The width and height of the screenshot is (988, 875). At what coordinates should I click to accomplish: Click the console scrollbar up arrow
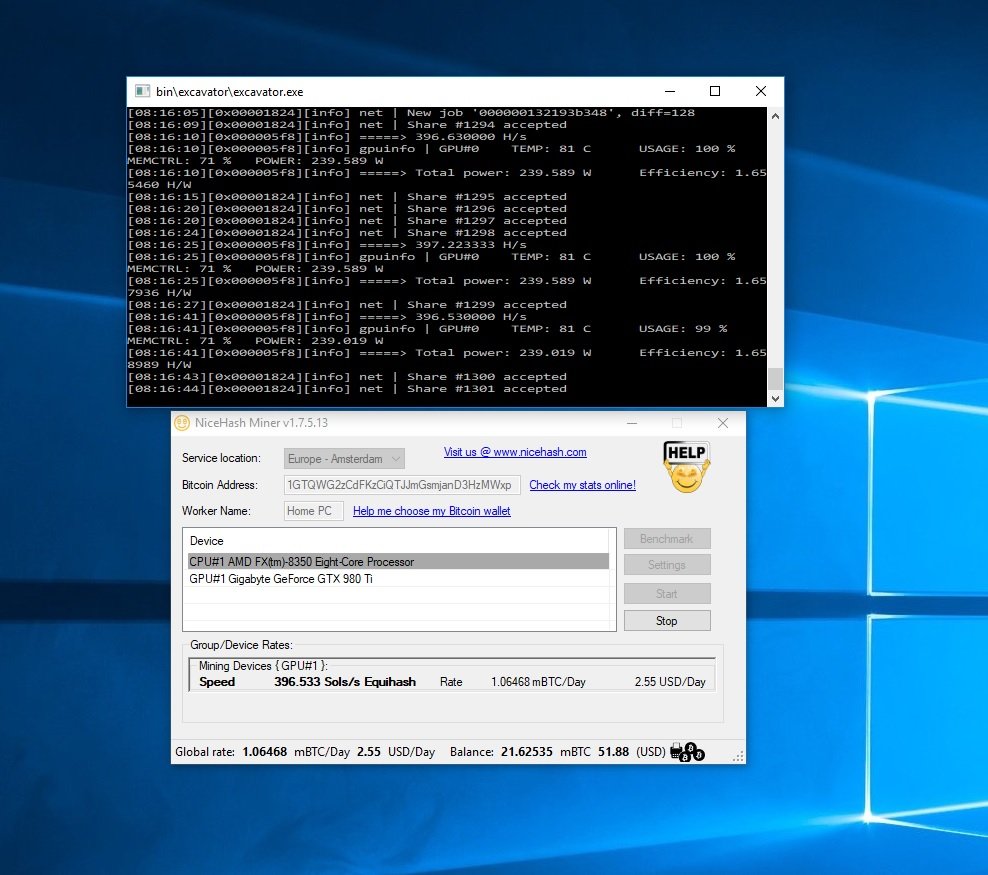tap(776, 116)
